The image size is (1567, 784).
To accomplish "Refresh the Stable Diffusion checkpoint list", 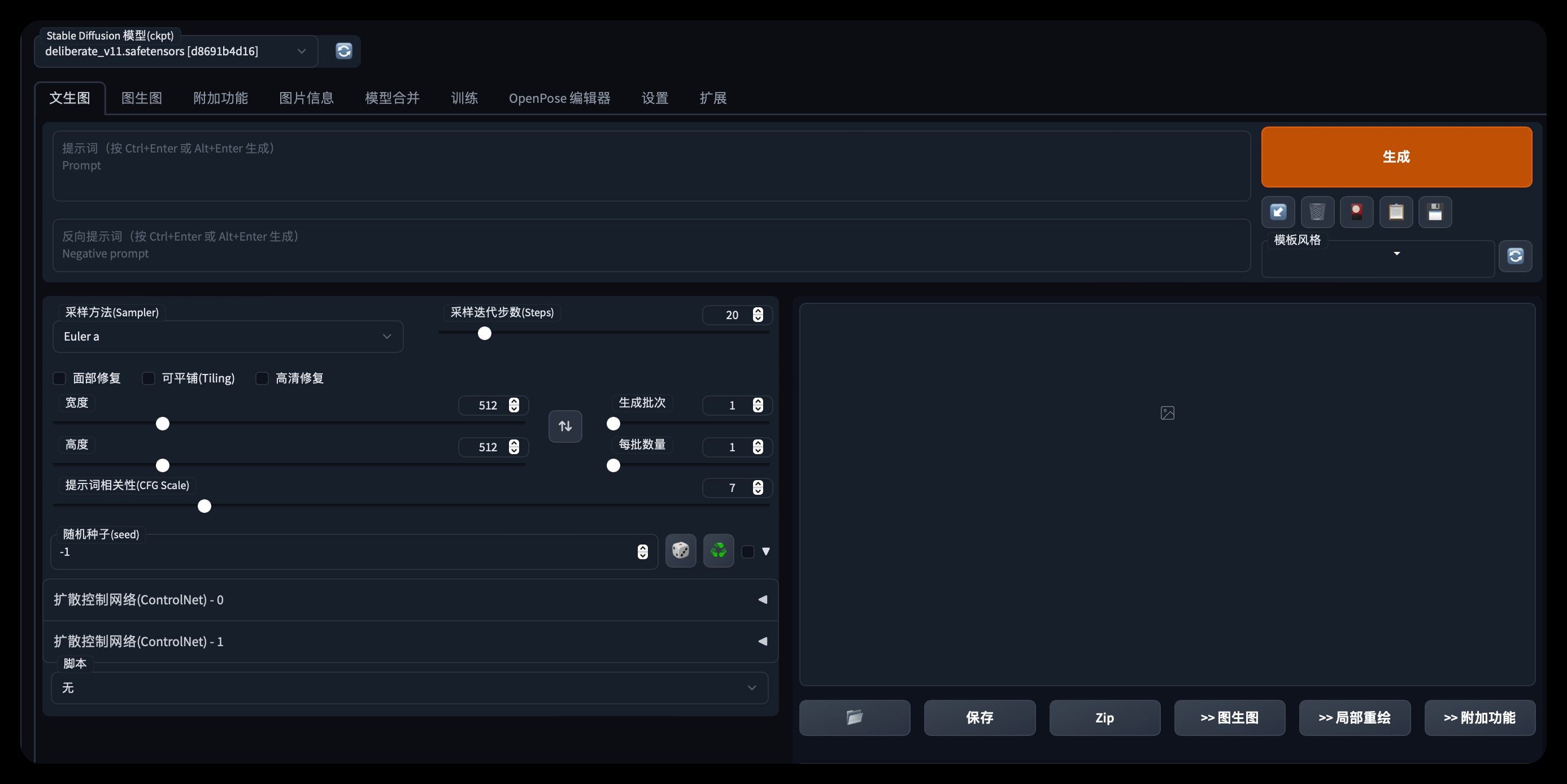I will [x=343, y=51].
